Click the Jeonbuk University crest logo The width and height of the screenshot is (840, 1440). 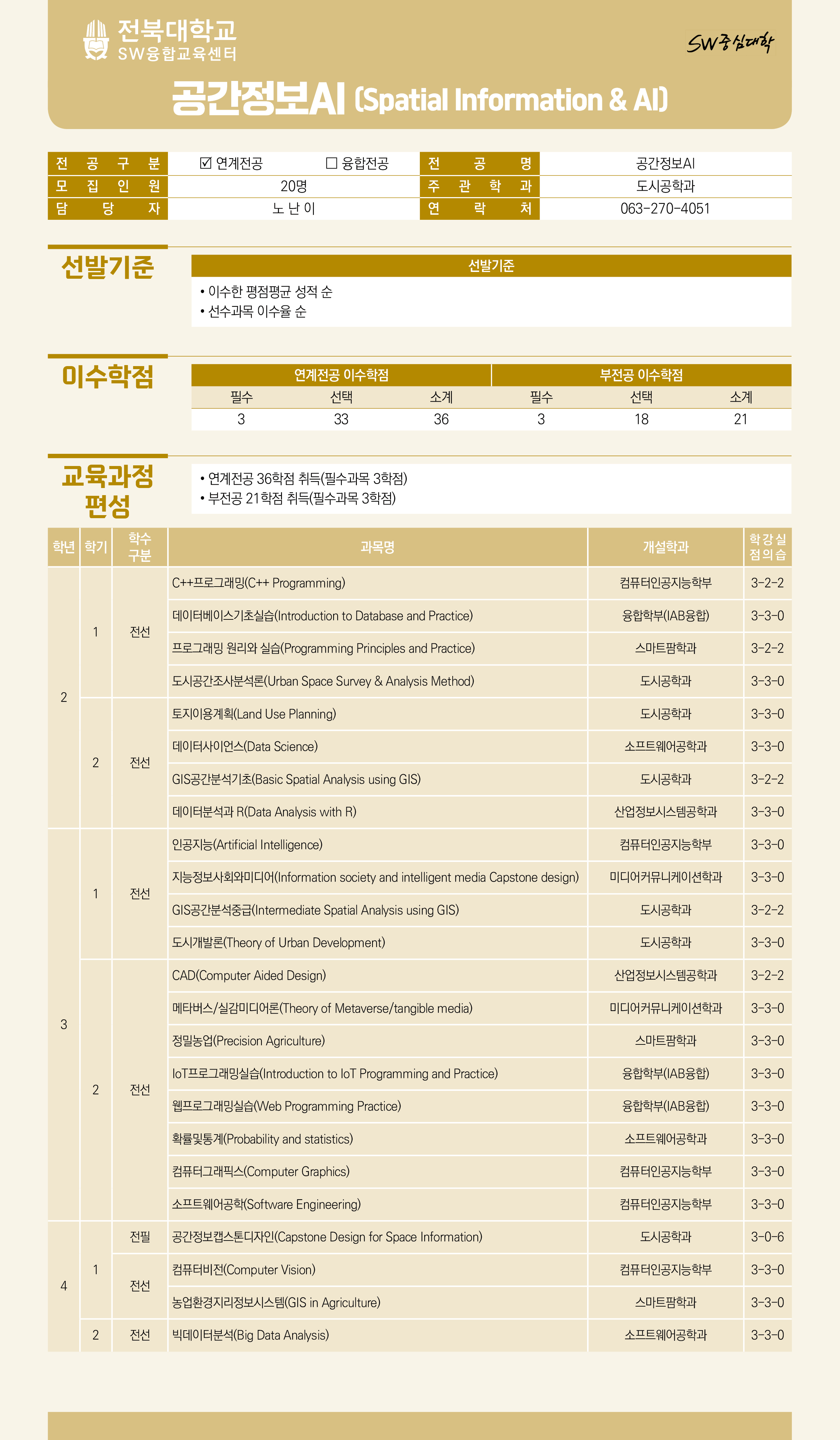coord(95,40)
